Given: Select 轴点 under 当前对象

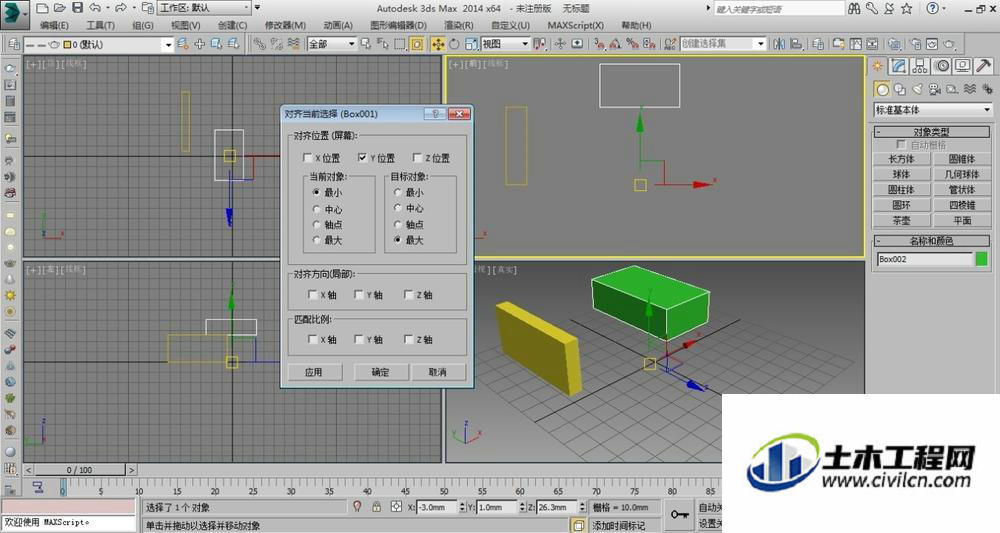Looking at the screenshot, I should coord(316,224).
